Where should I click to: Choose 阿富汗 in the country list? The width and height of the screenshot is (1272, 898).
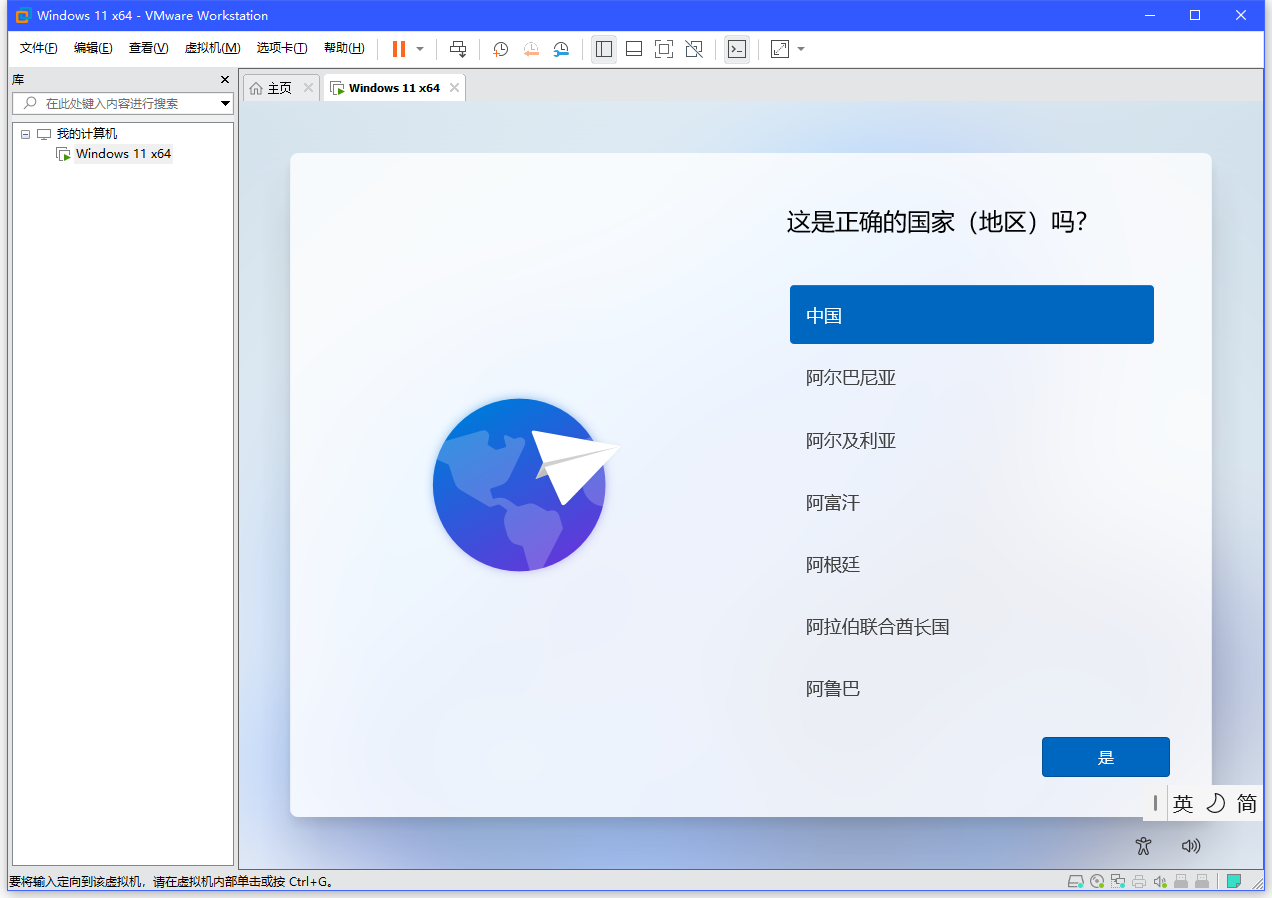tap(972, 502)
